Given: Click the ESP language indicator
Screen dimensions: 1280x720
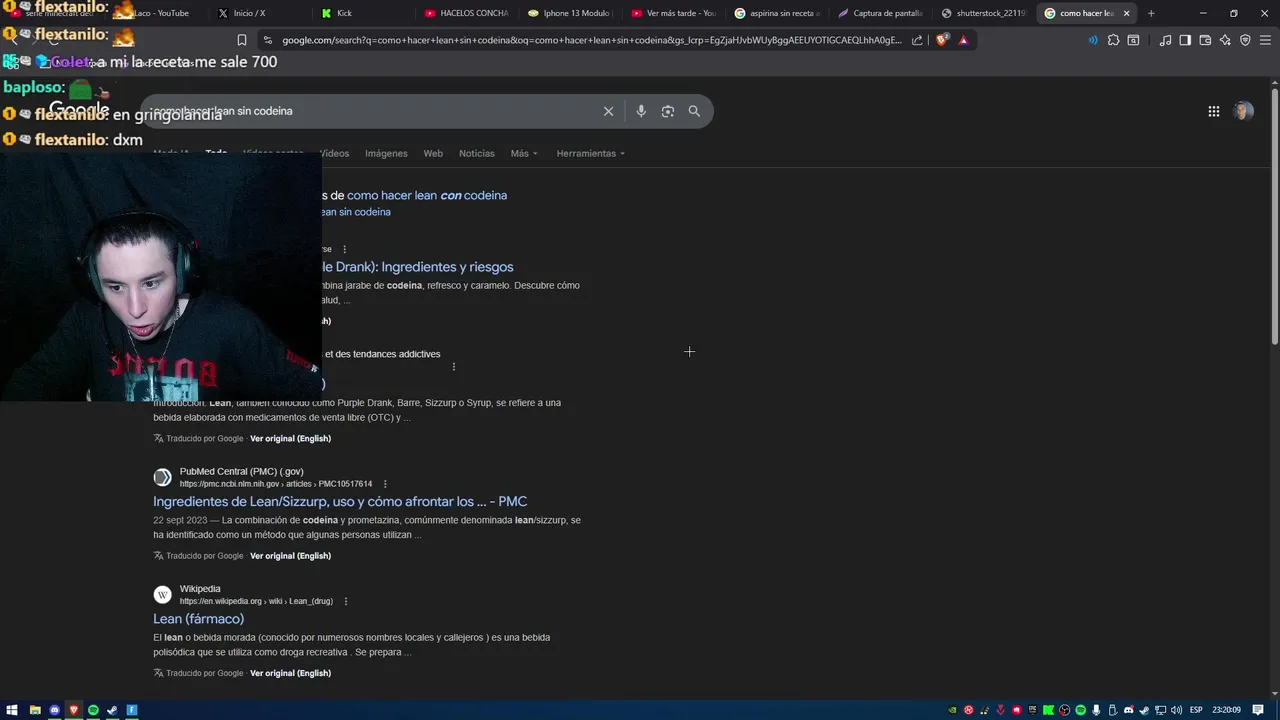Looking at the screenshot, I should pos(1196,710).
